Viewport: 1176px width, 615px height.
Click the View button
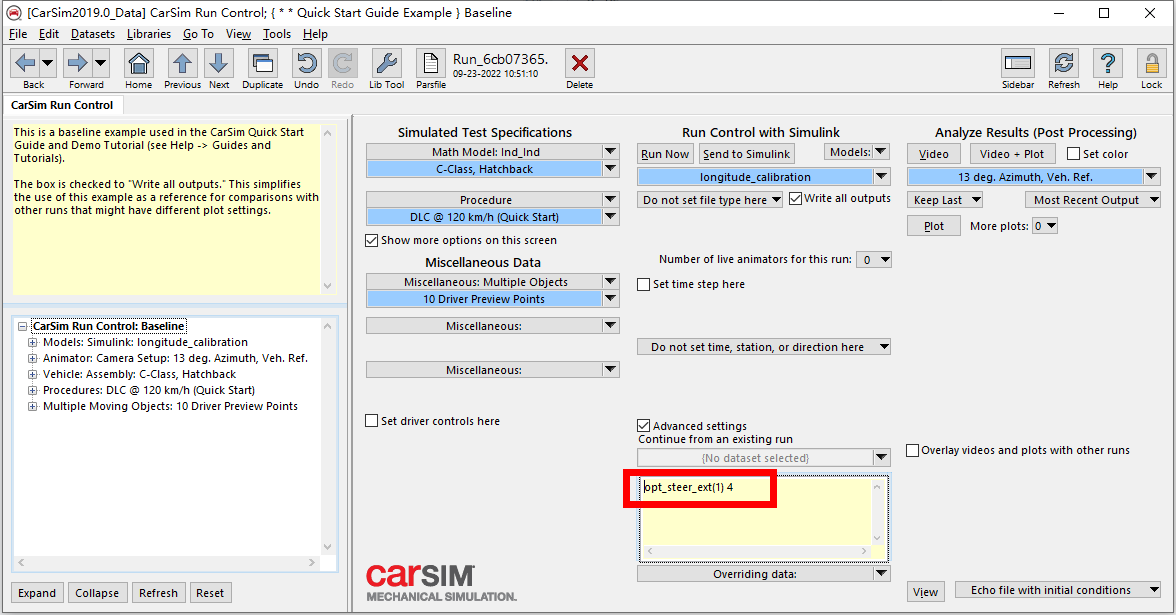pos(926,592)
